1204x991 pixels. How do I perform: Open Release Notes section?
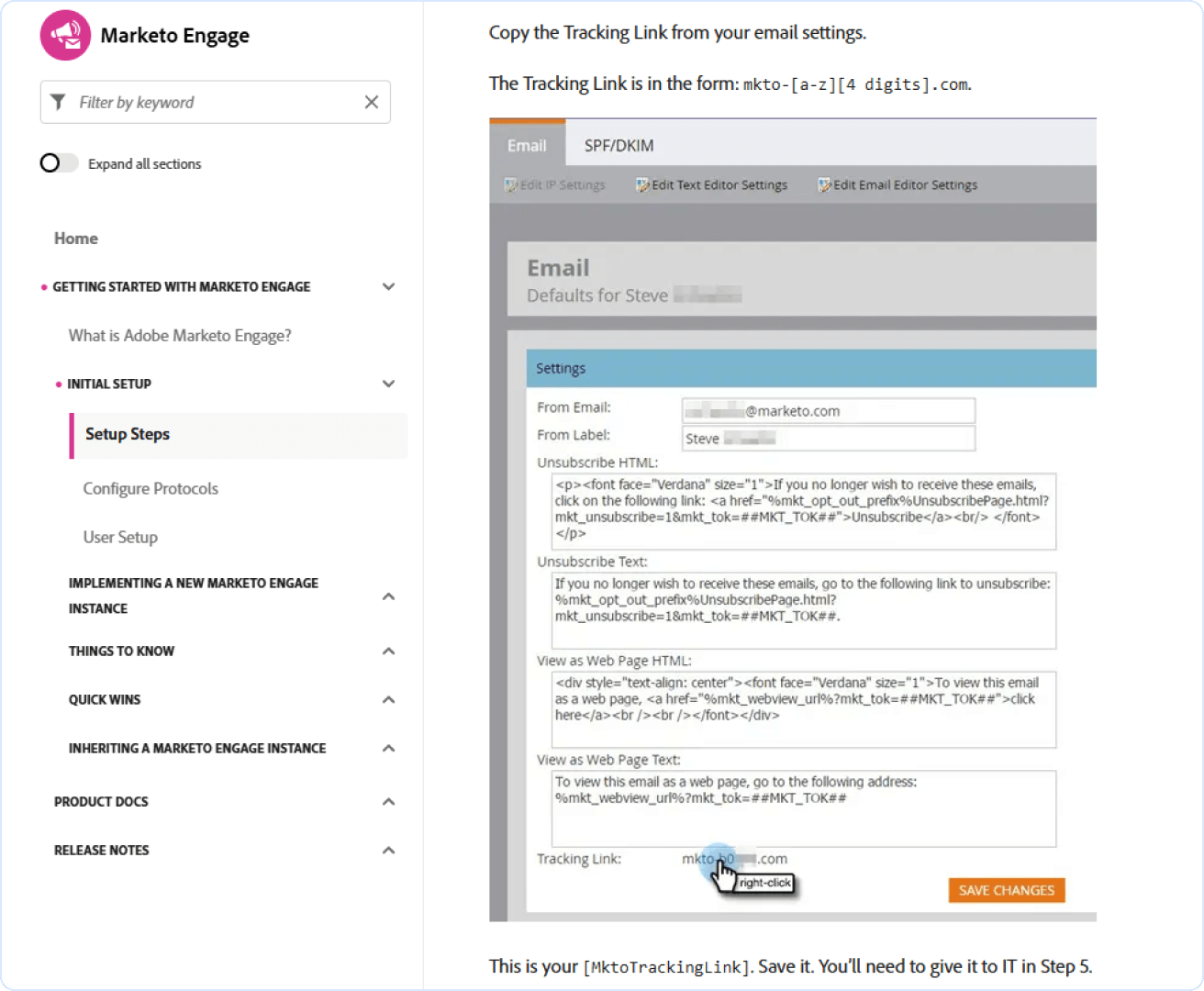(x=101, y=851)
